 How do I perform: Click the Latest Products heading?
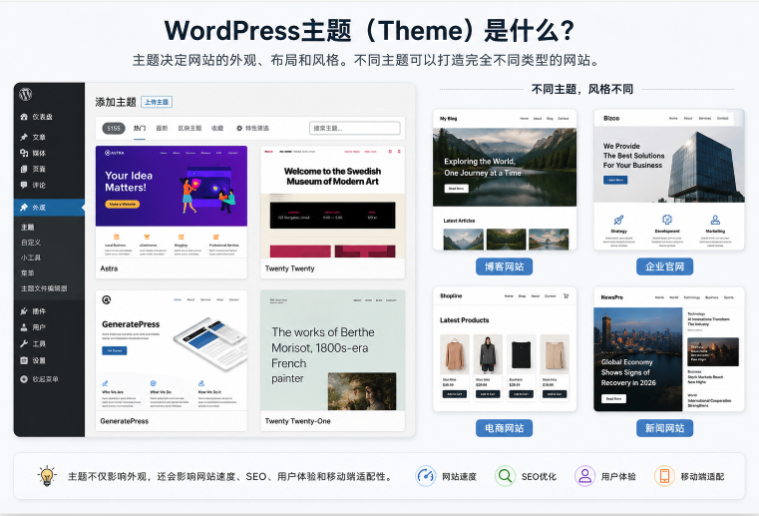464,320
